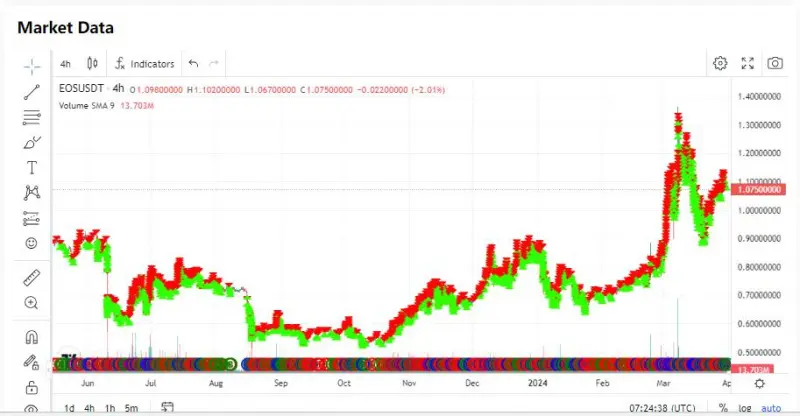Select the trend line drawing tool
800x416 pixels.
32,92
